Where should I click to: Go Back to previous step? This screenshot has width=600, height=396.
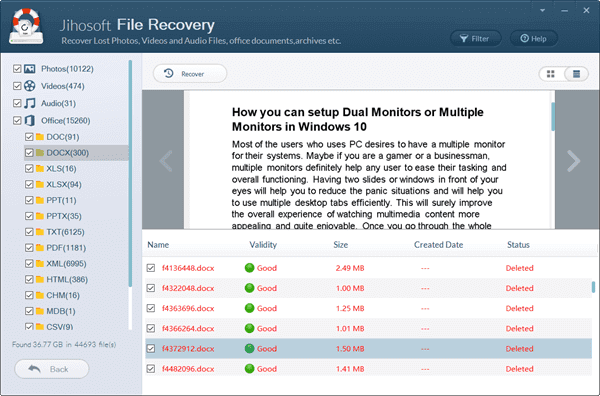pos(52,369)
